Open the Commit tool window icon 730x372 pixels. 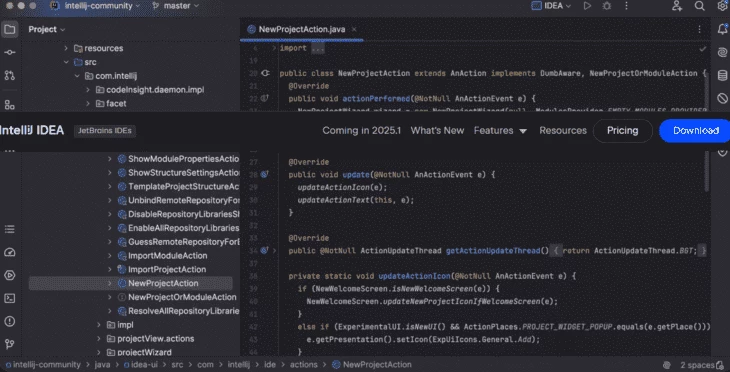click(x=10, y=53)
